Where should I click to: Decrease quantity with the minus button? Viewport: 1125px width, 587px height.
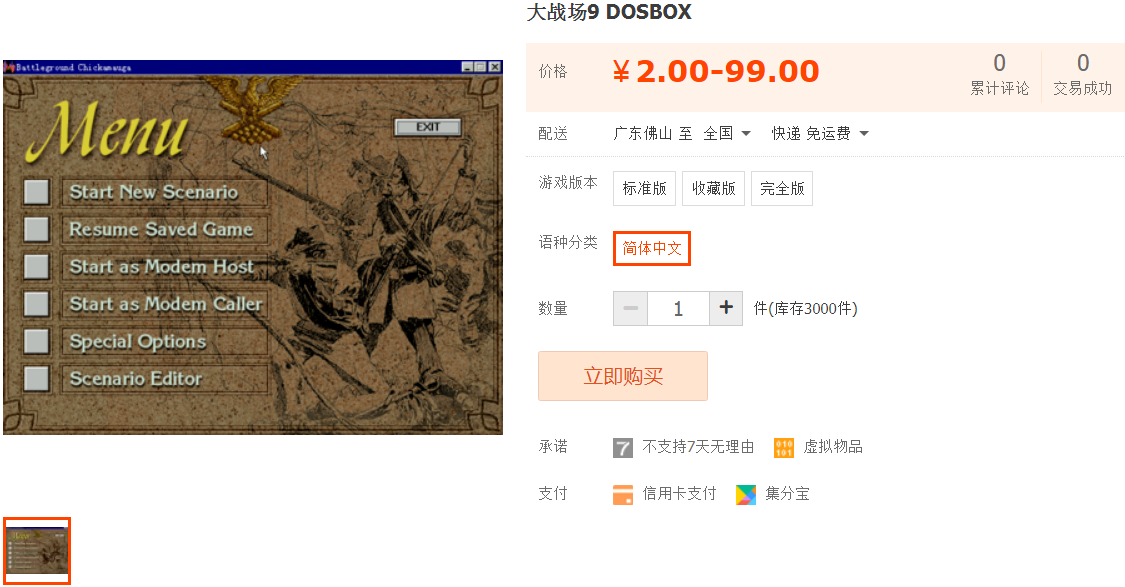coord(631,309)
